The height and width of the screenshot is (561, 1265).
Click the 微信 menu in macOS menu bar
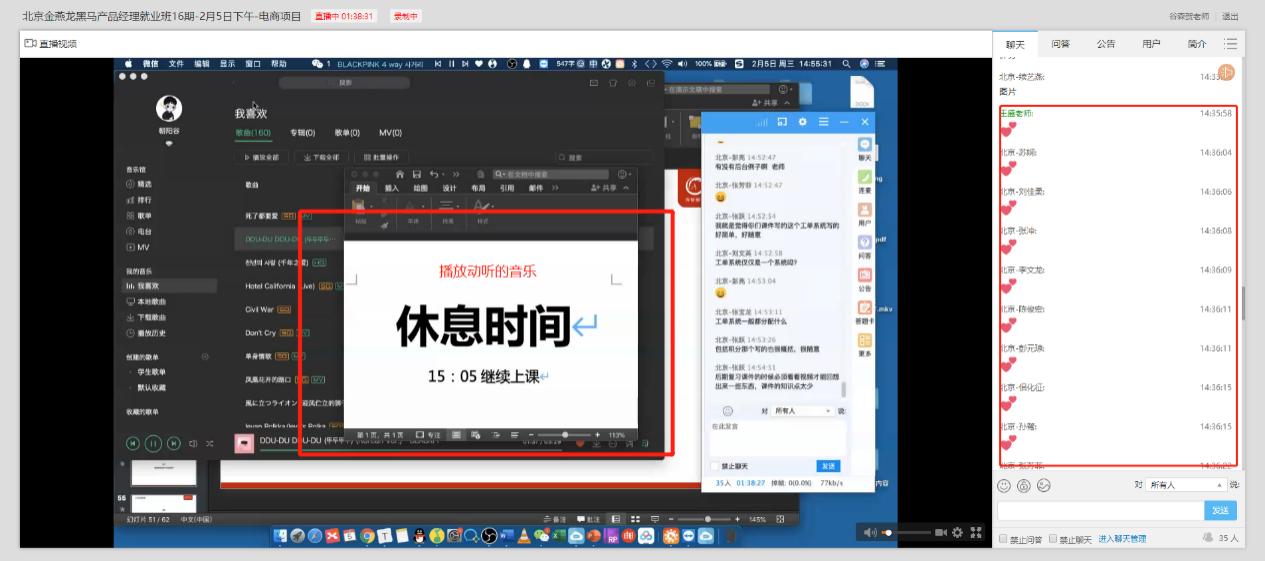pos(150,63)
